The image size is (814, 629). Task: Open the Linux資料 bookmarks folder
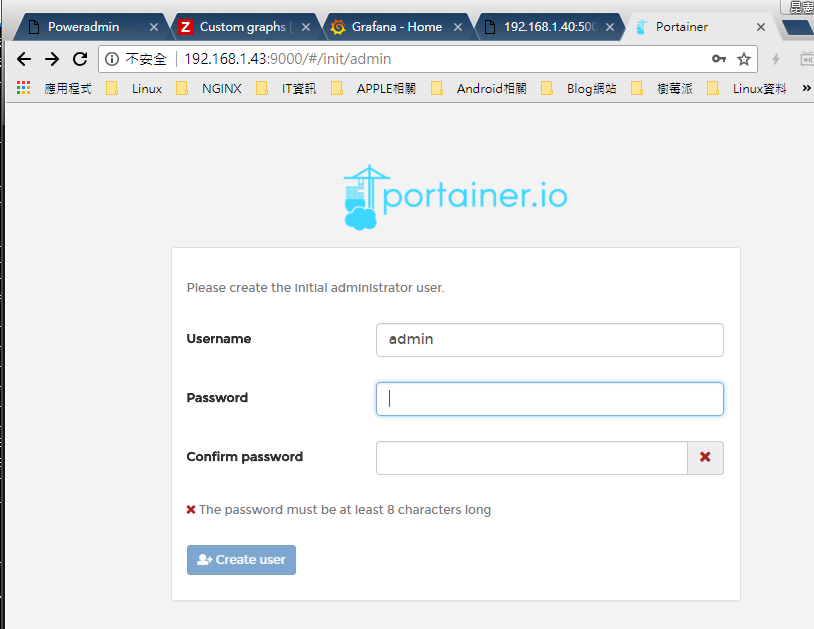(x=747, y=89)
